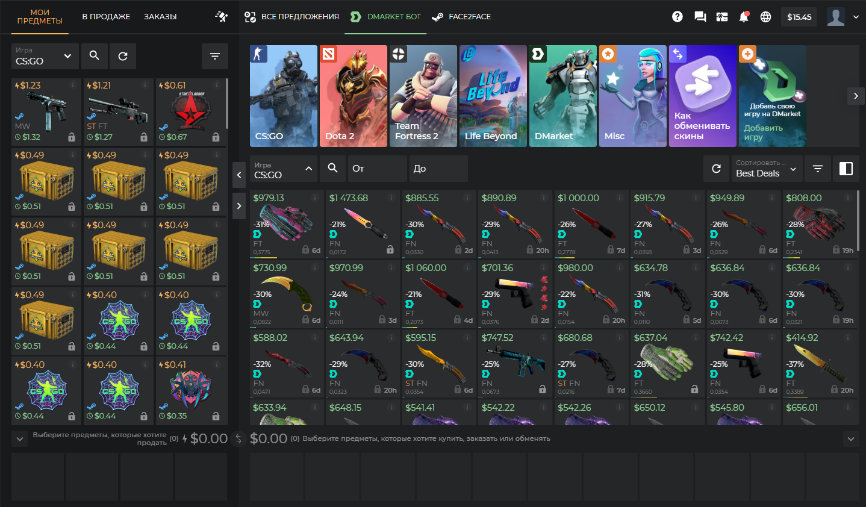Image resolution: width=866 pixels, height=507 pixels.
Task: Select the $637.04 green gloves offer
Action: [x=667, y=363]
